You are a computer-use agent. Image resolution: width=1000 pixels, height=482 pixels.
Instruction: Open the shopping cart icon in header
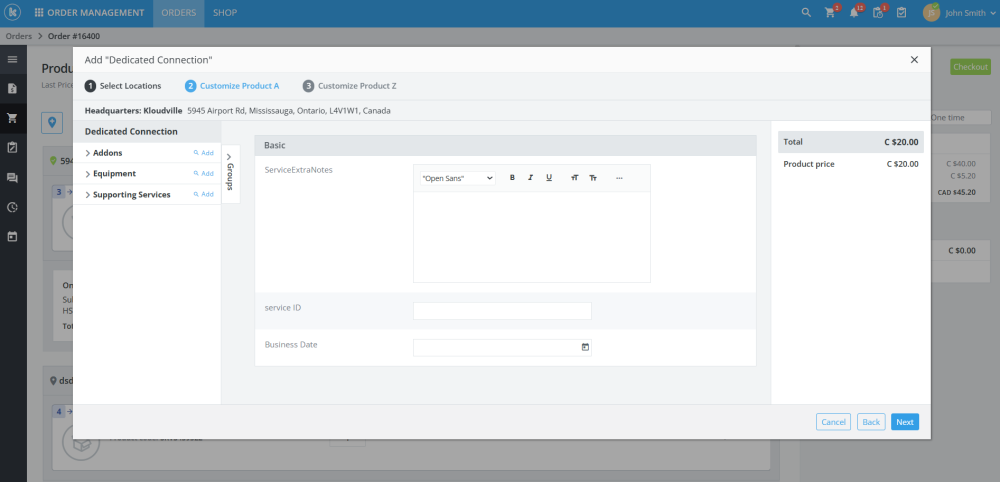point(830,13)
